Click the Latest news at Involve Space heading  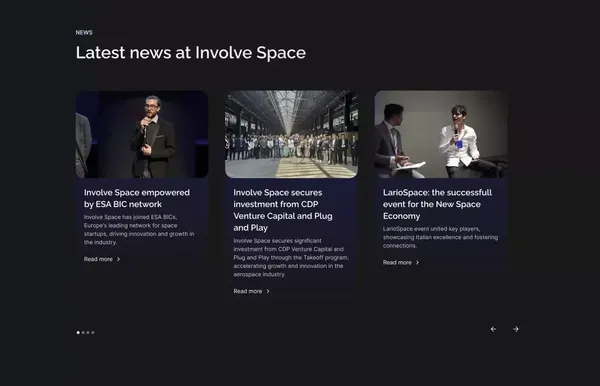(x=191, y=53)
